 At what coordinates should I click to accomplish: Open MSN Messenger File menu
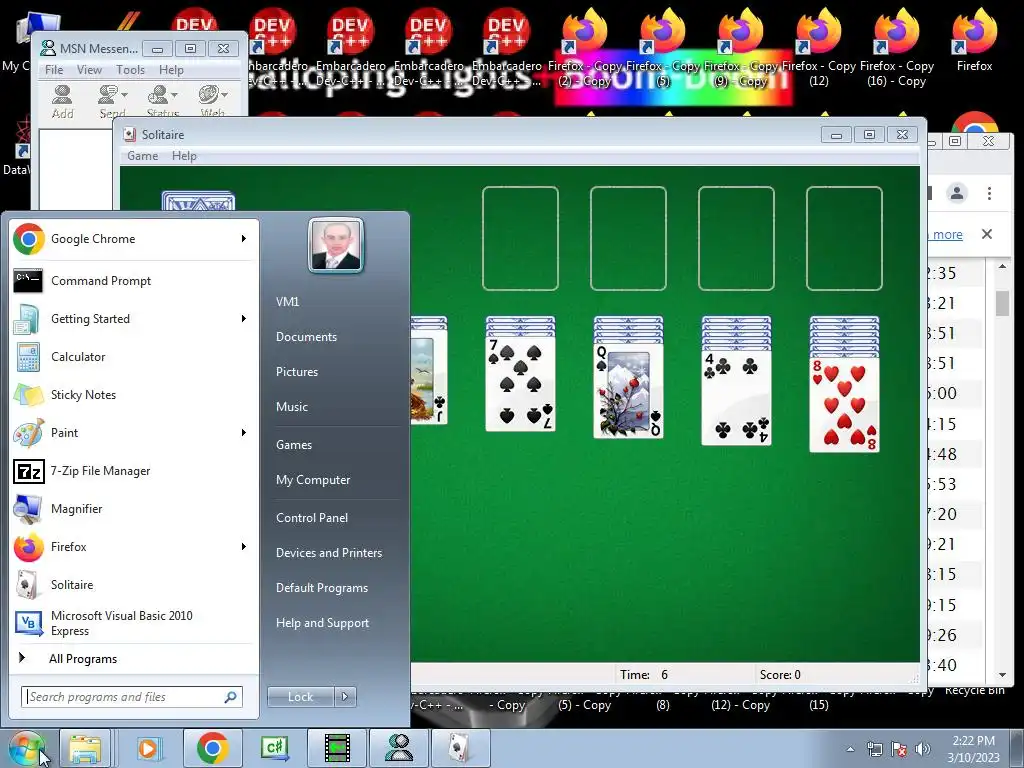click(54, 70)
